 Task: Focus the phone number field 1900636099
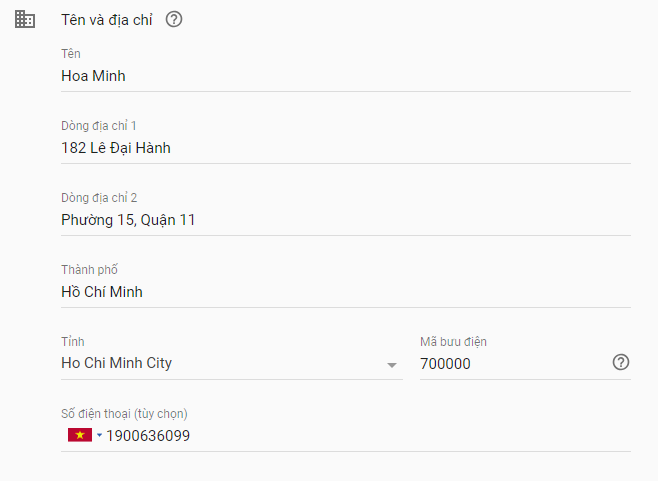tap(360, 436)
